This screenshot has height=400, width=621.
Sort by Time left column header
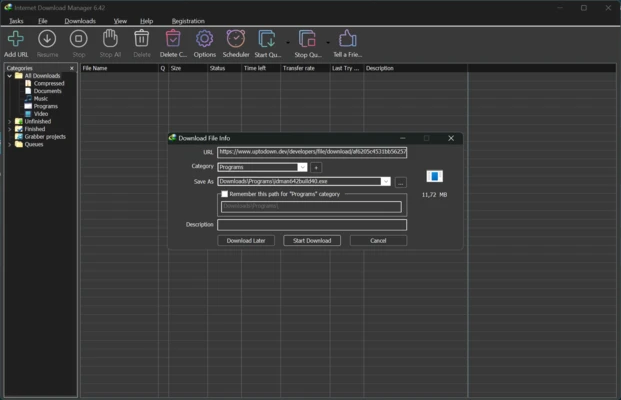pos(261,68)
